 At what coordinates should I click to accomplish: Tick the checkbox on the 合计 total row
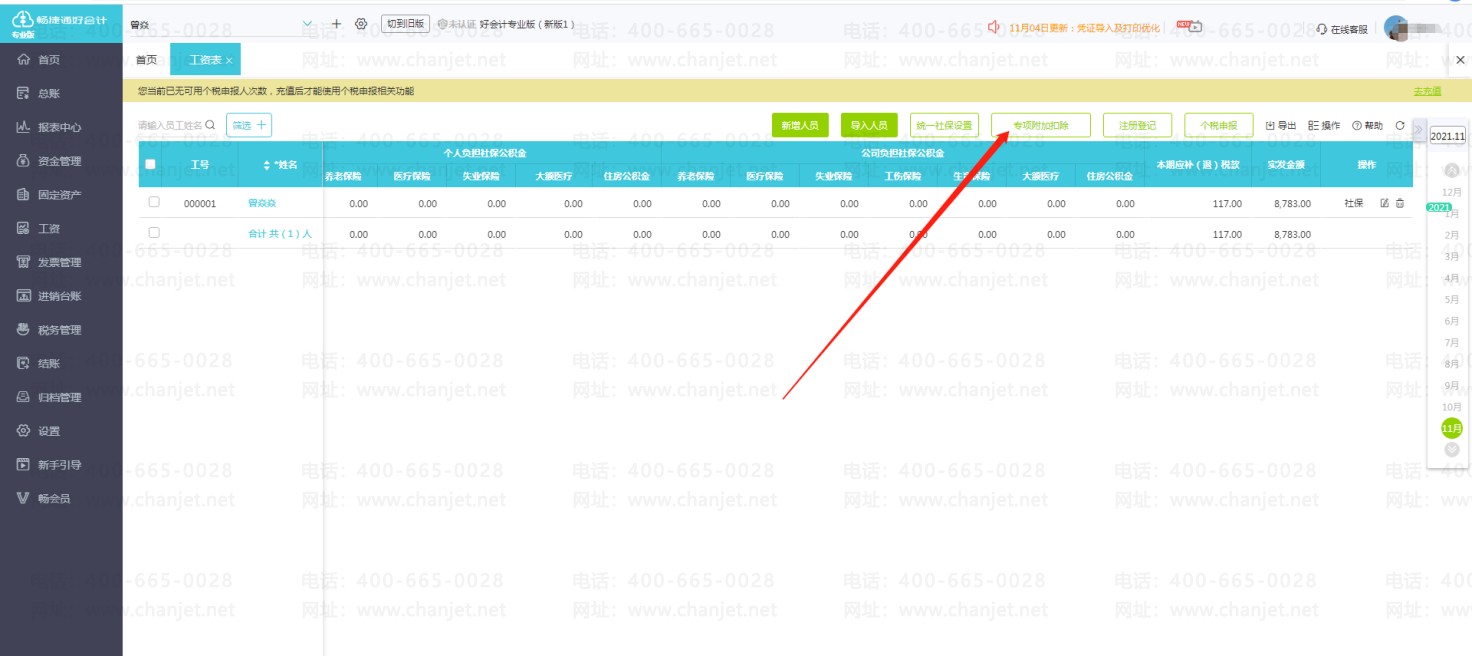coord(154,232)
